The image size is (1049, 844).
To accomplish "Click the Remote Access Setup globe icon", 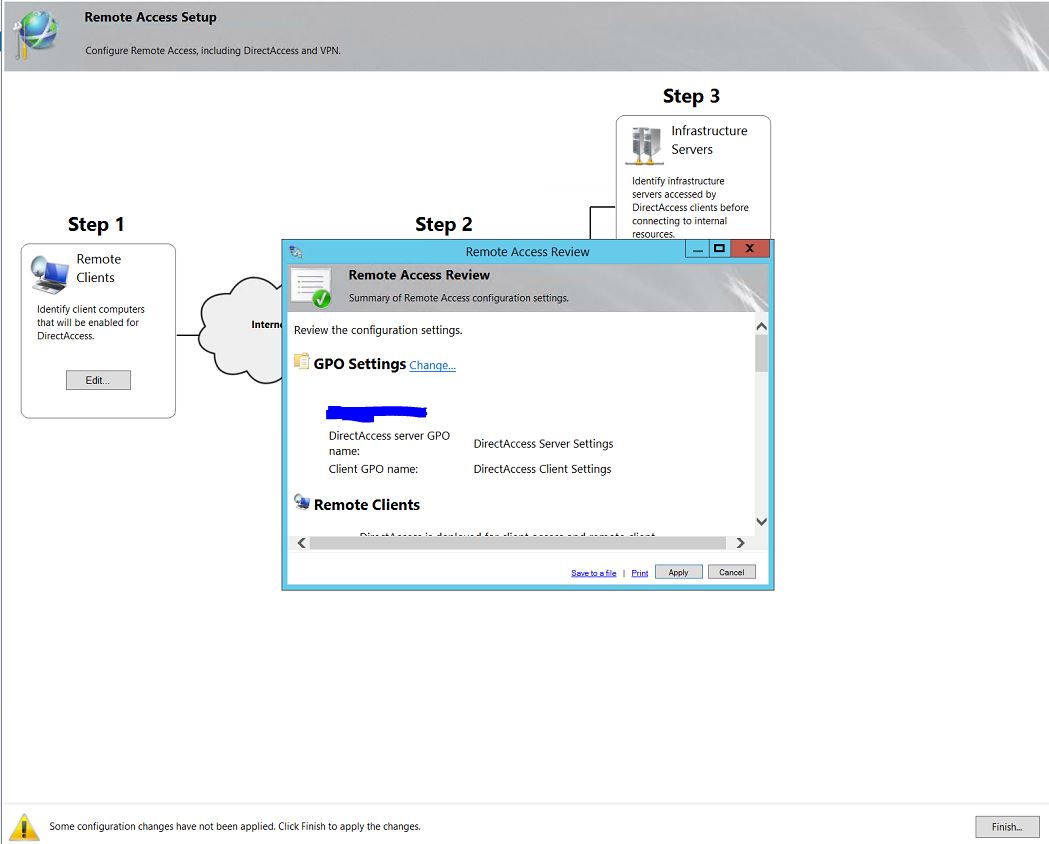I will coord(37,33).
